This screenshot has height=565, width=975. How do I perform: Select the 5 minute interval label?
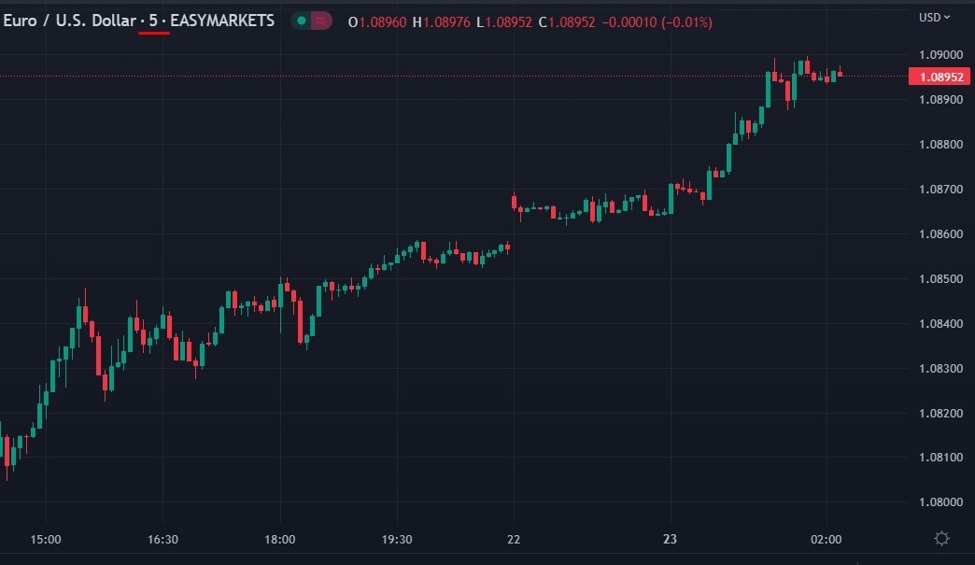153,21
